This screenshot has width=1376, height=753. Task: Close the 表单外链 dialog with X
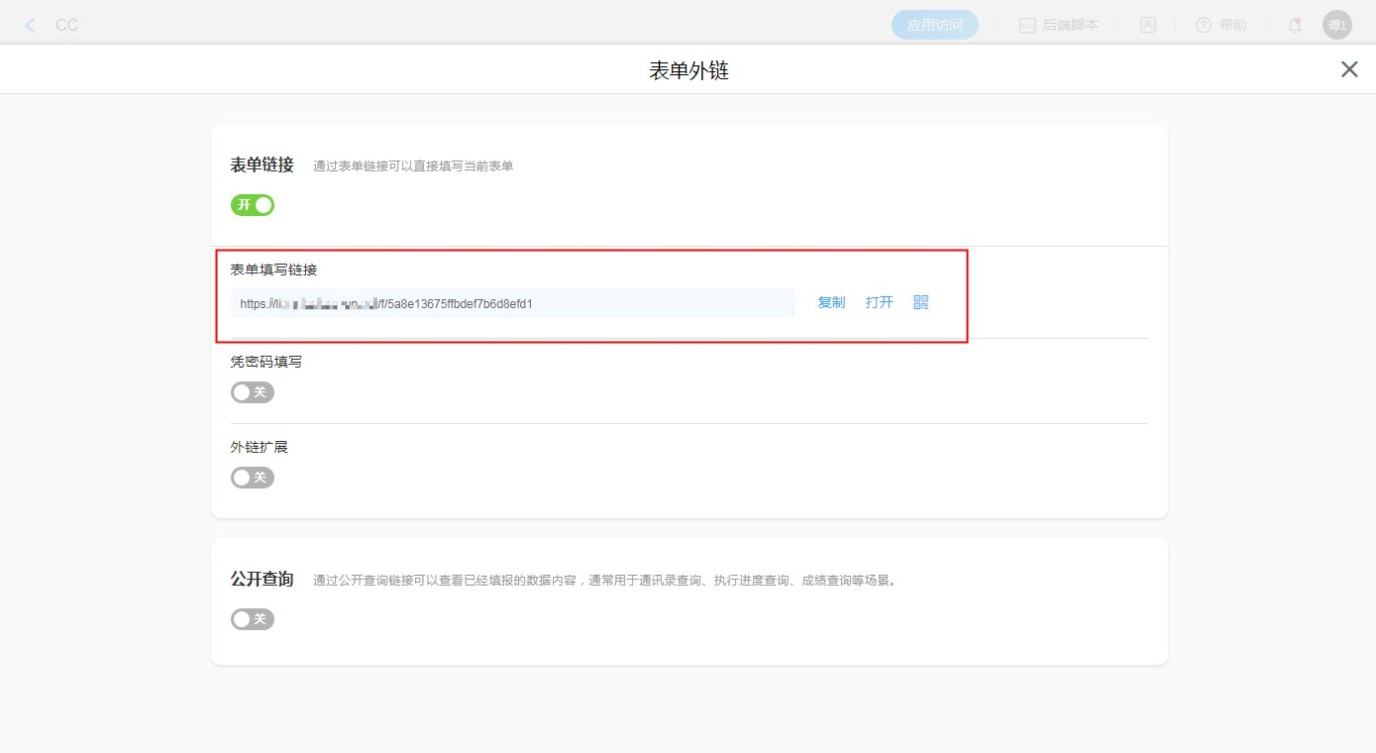[x=1349, y=69]
